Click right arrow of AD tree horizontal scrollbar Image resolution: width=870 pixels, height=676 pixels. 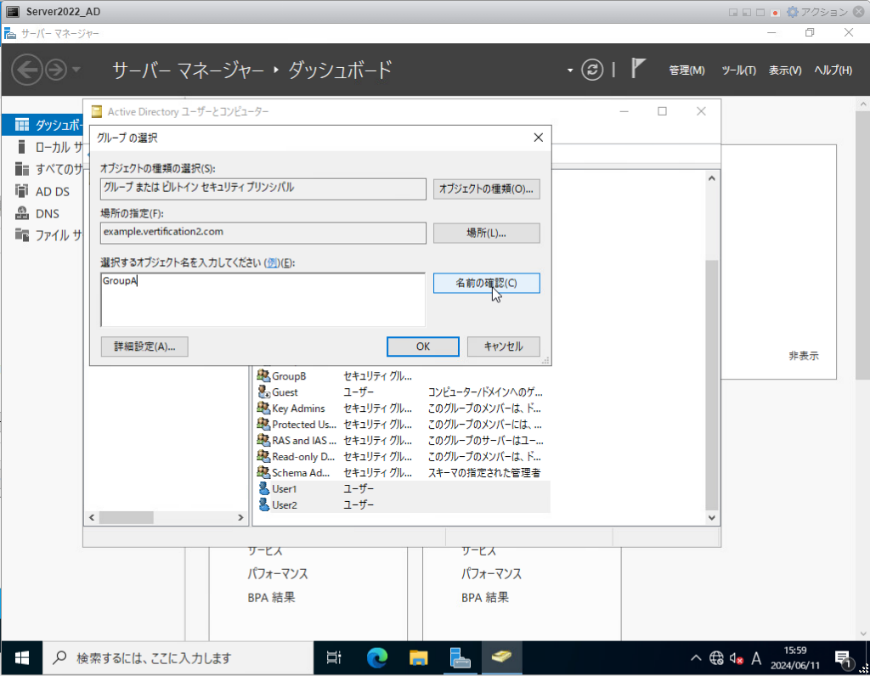coord(240,517)
